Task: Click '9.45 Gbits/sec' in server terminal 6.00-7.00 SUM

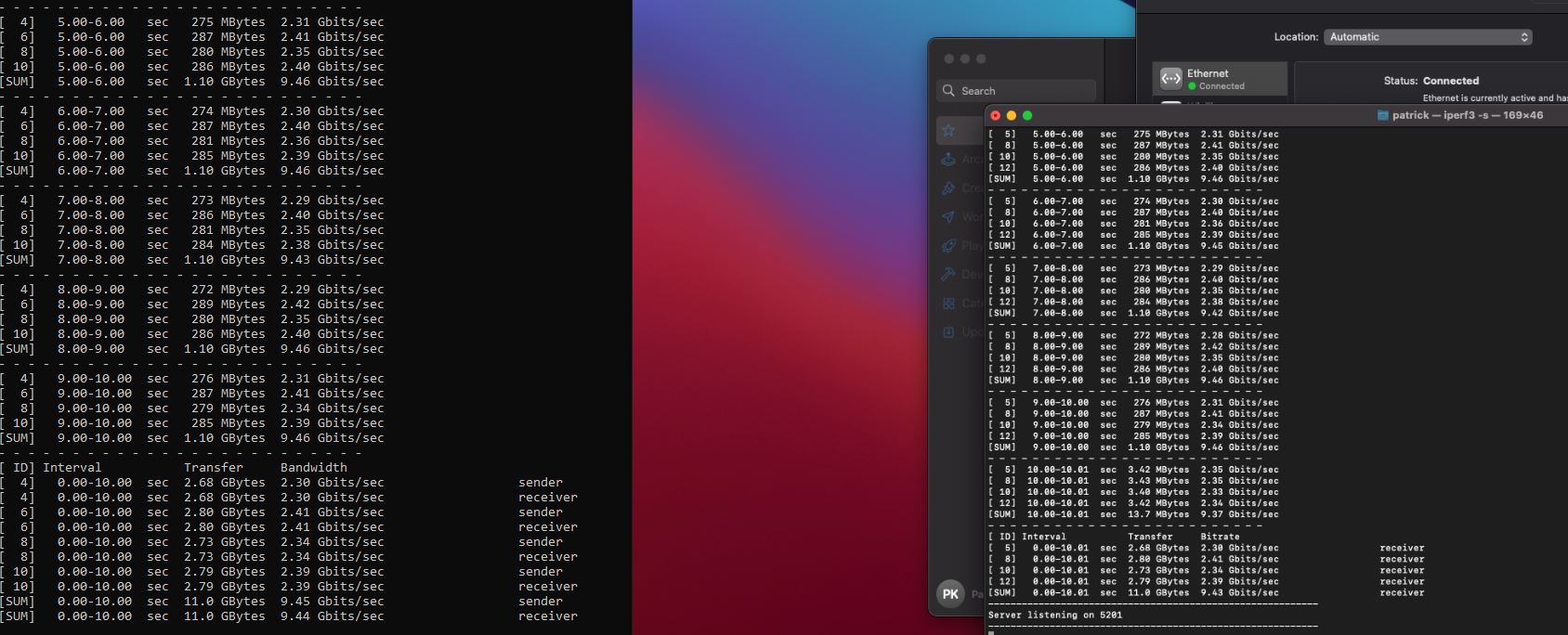Action: pos(1239,246)
